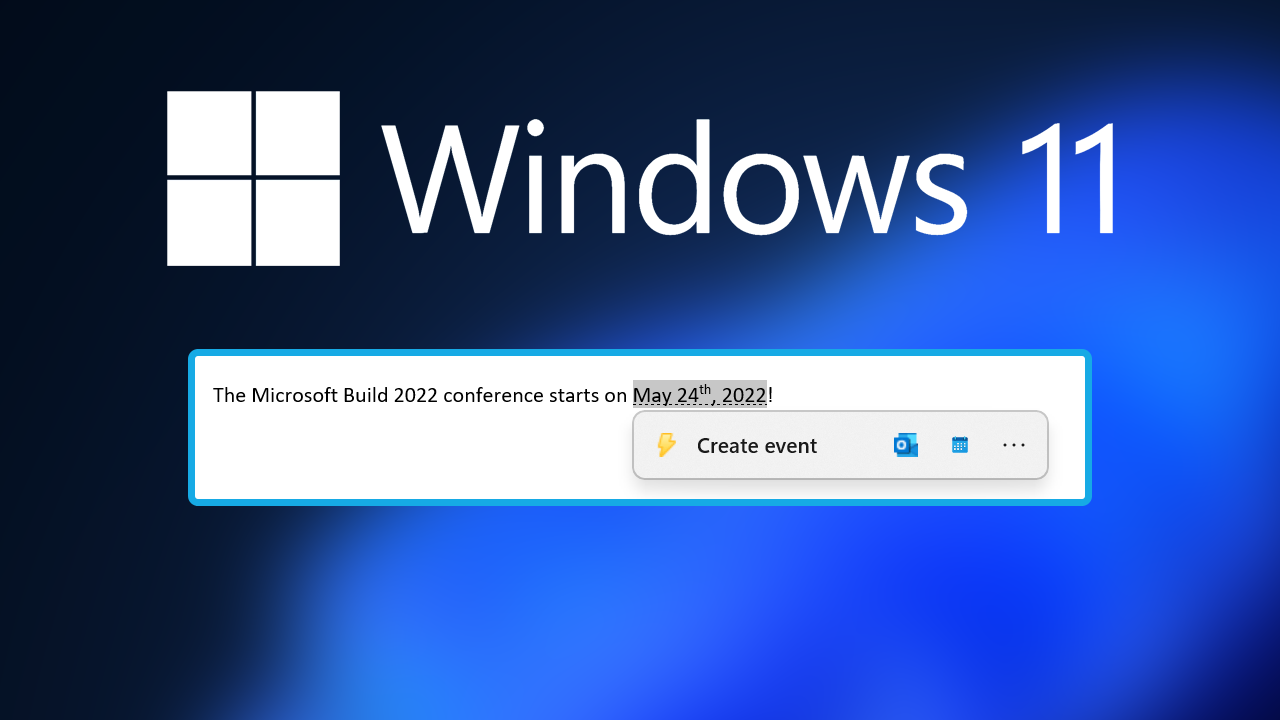Screen dimensions: 1280x720
Task: Select the highlighted date May 24th, 2022
Action: tap(700, 394)
